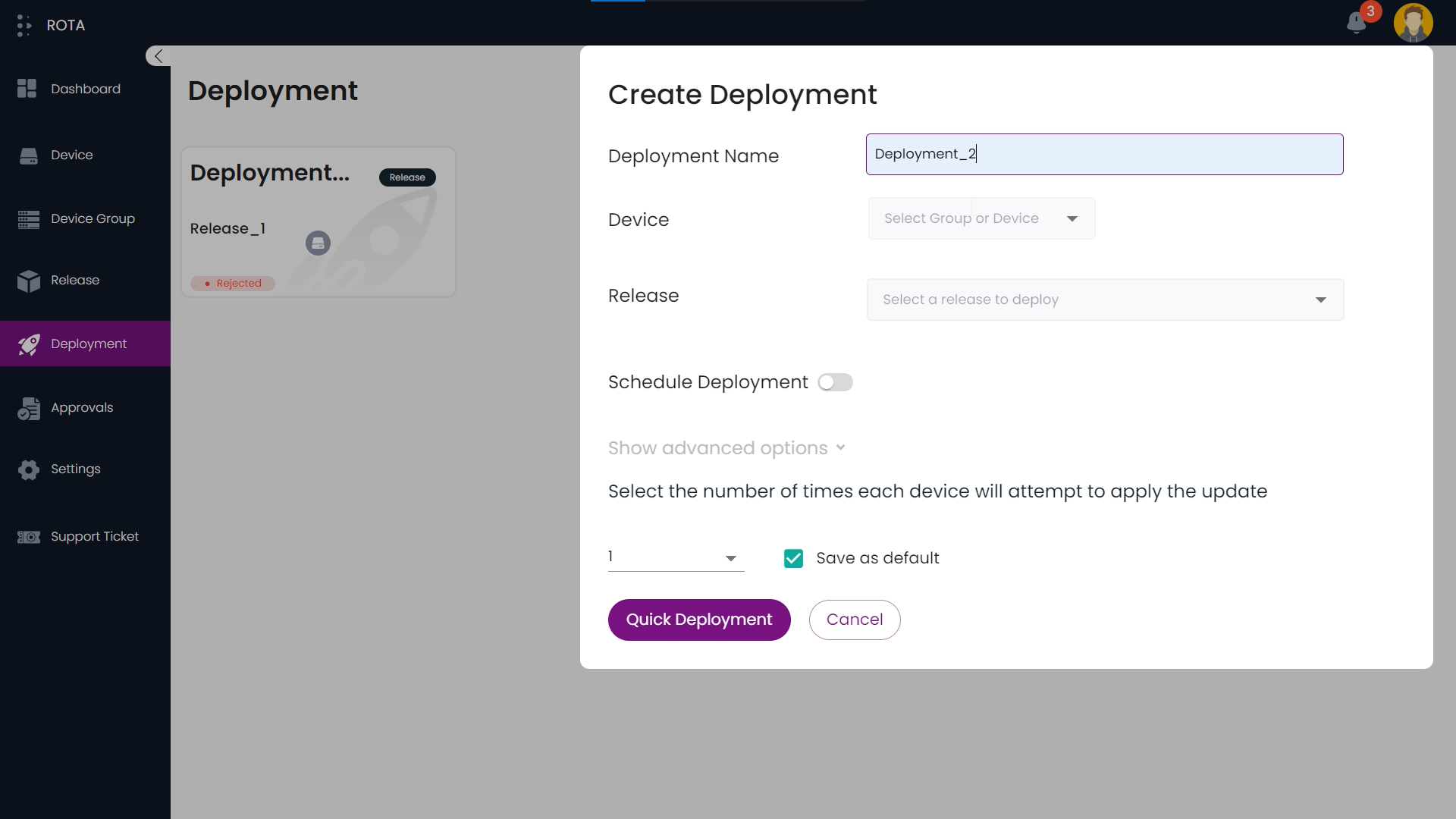Click inside the Deployment Name field
Image resolution: width=1456 pixels, height=819 pixels.
click(1103, 154)
